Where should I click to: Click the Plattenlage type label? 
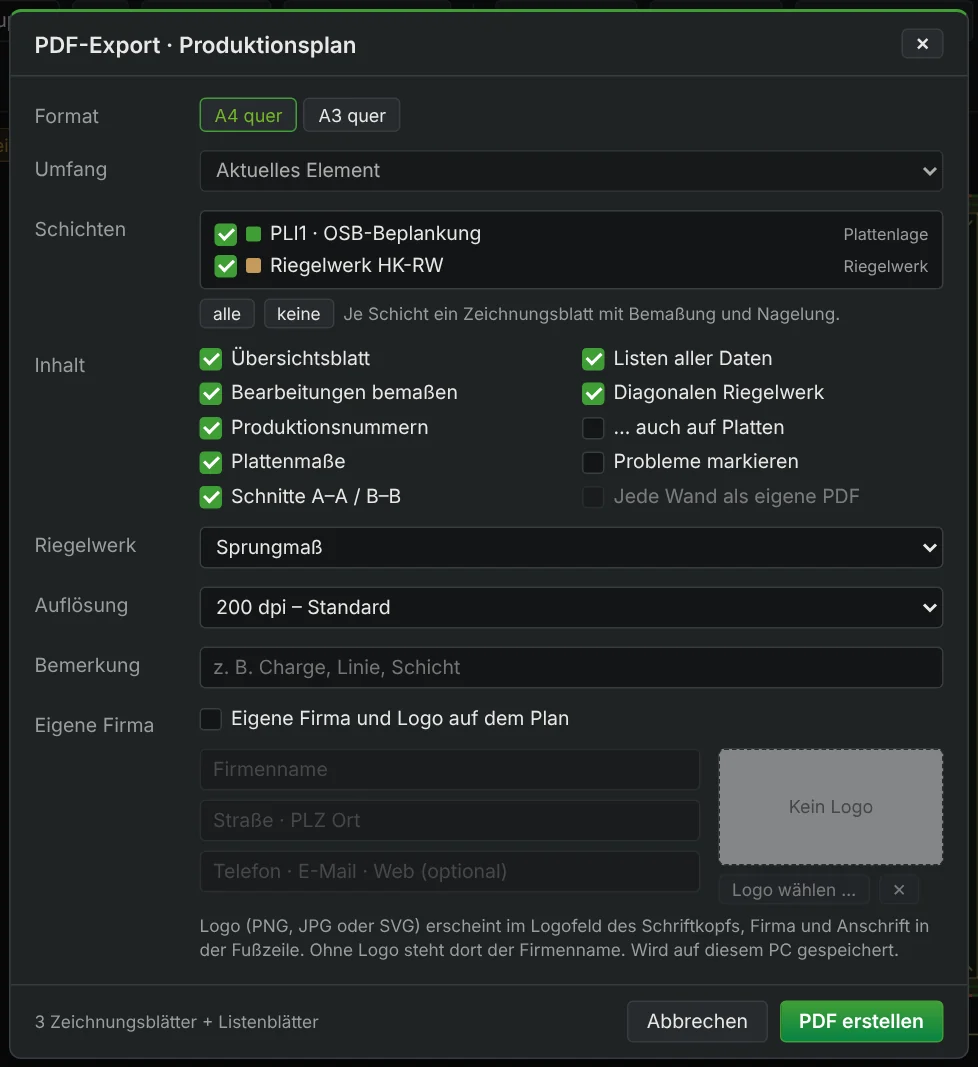pyautogui.click(x=885, y=235)
